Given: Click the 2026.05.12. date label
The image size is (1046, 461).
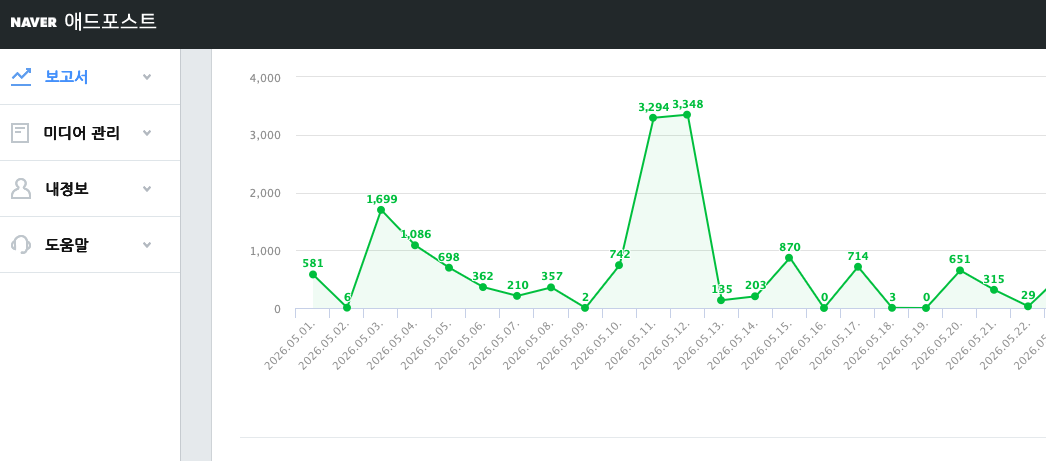Looking at the screenshot, I should 664,344.
